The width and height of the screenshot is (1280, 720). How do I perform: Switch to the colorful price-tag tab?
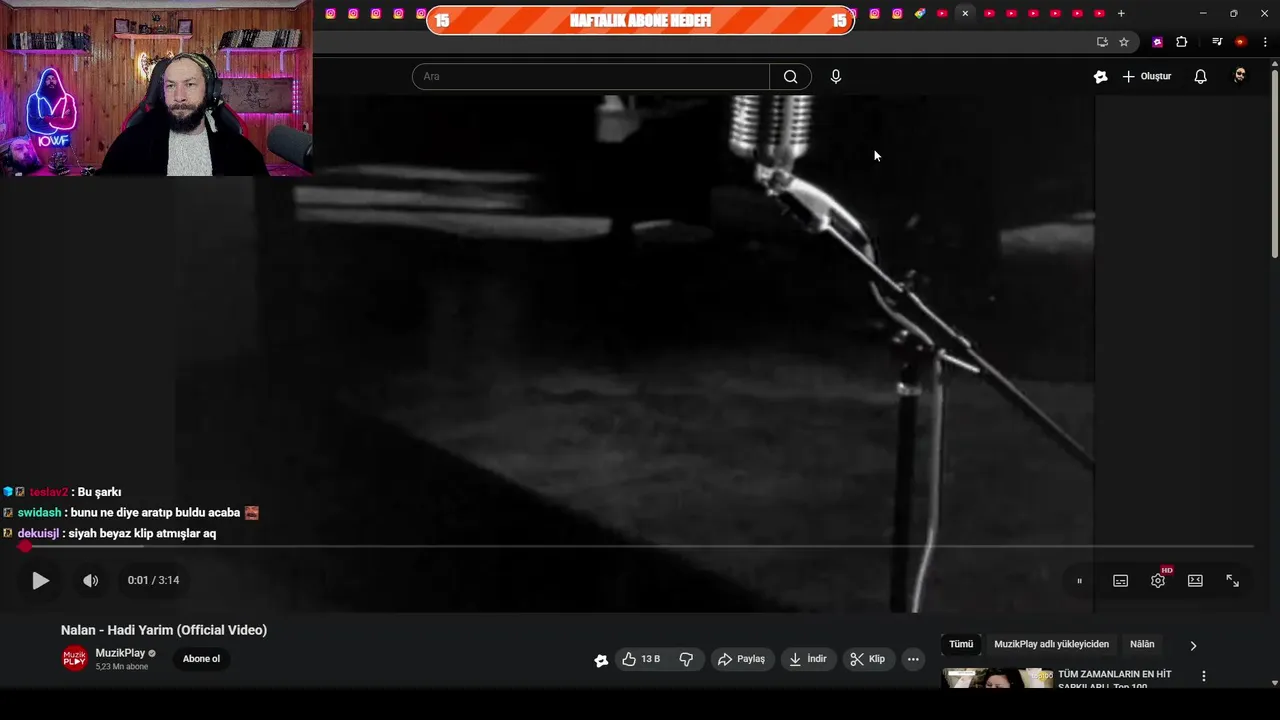[x=919, y=13]
